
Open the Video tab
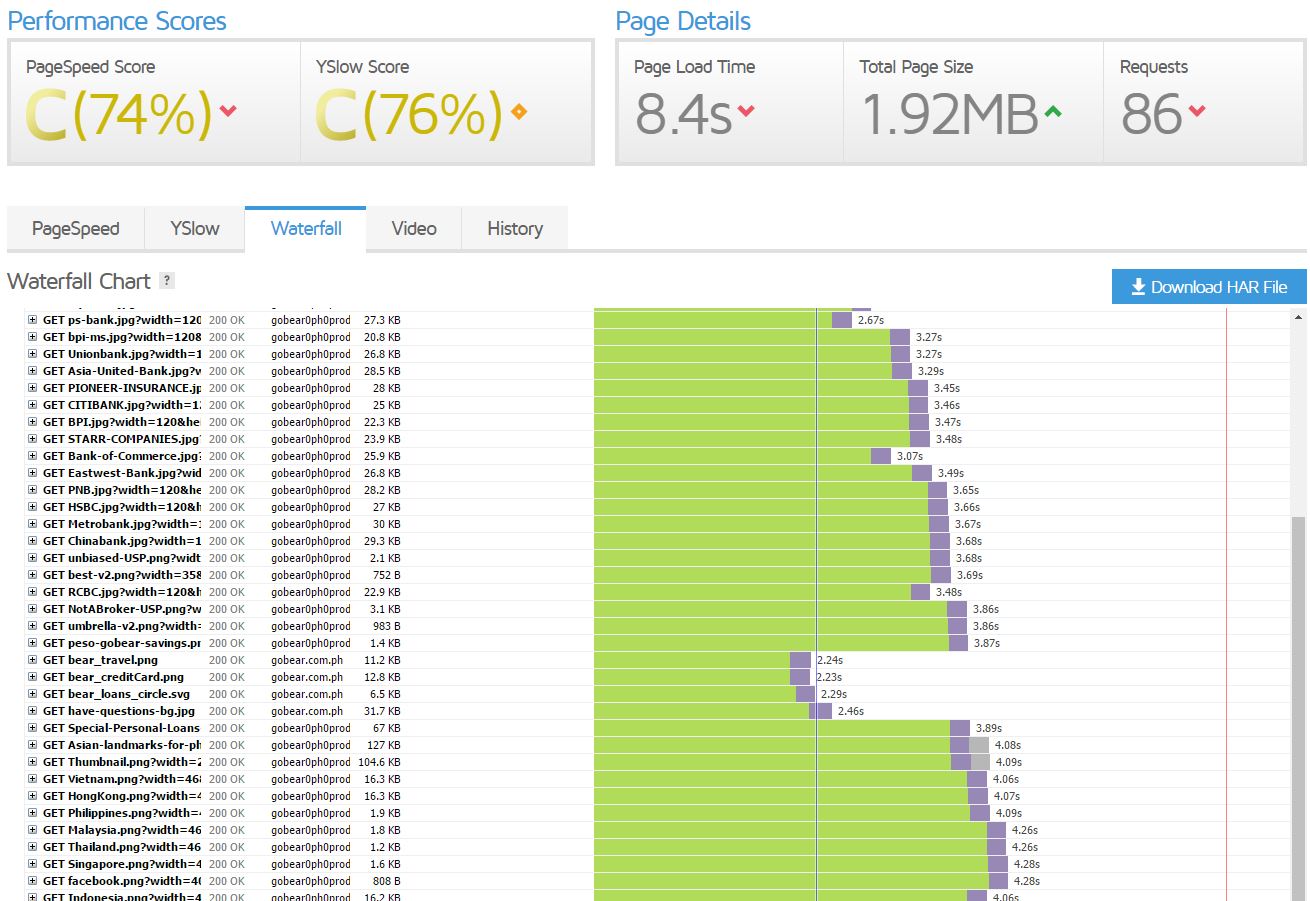(413, 229)
